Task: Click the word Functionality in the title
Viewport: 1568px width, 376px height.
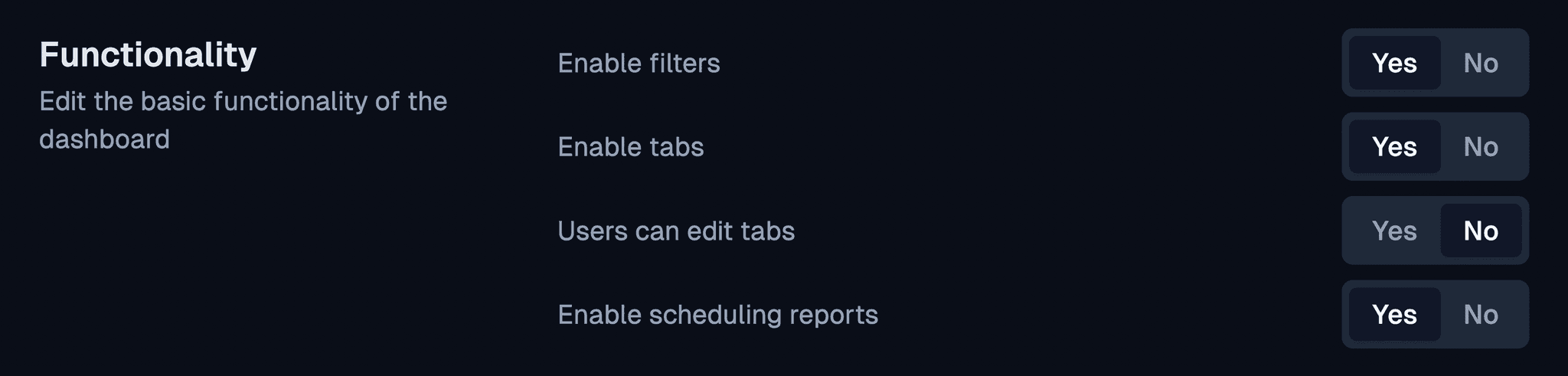Action: coord(148,54)
